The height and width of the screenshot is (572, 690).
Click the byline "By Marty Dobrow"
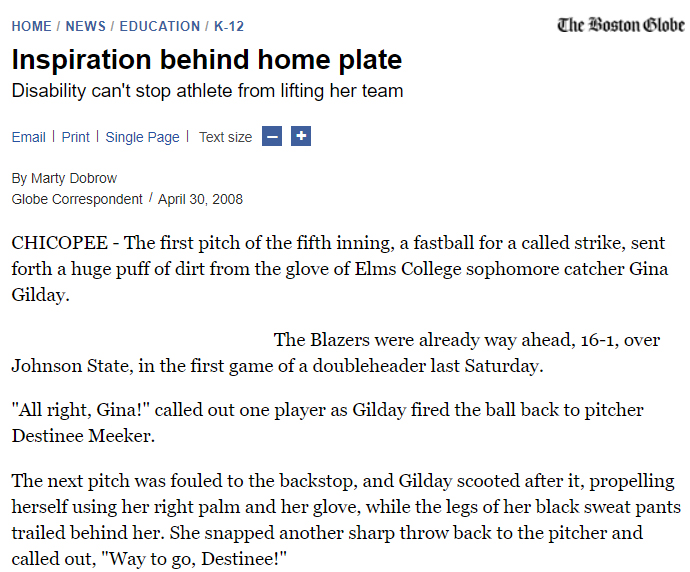coord(64,178)
